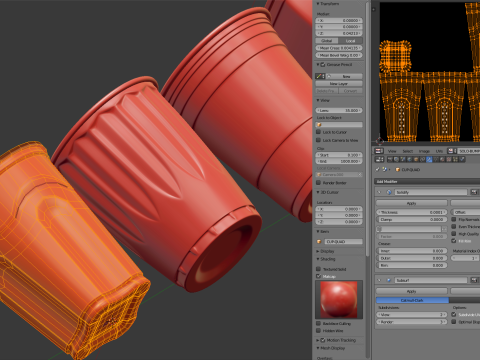
Task: Open the Particles properties tab icon
Action: pyautogui.click(x=455, y=159)
